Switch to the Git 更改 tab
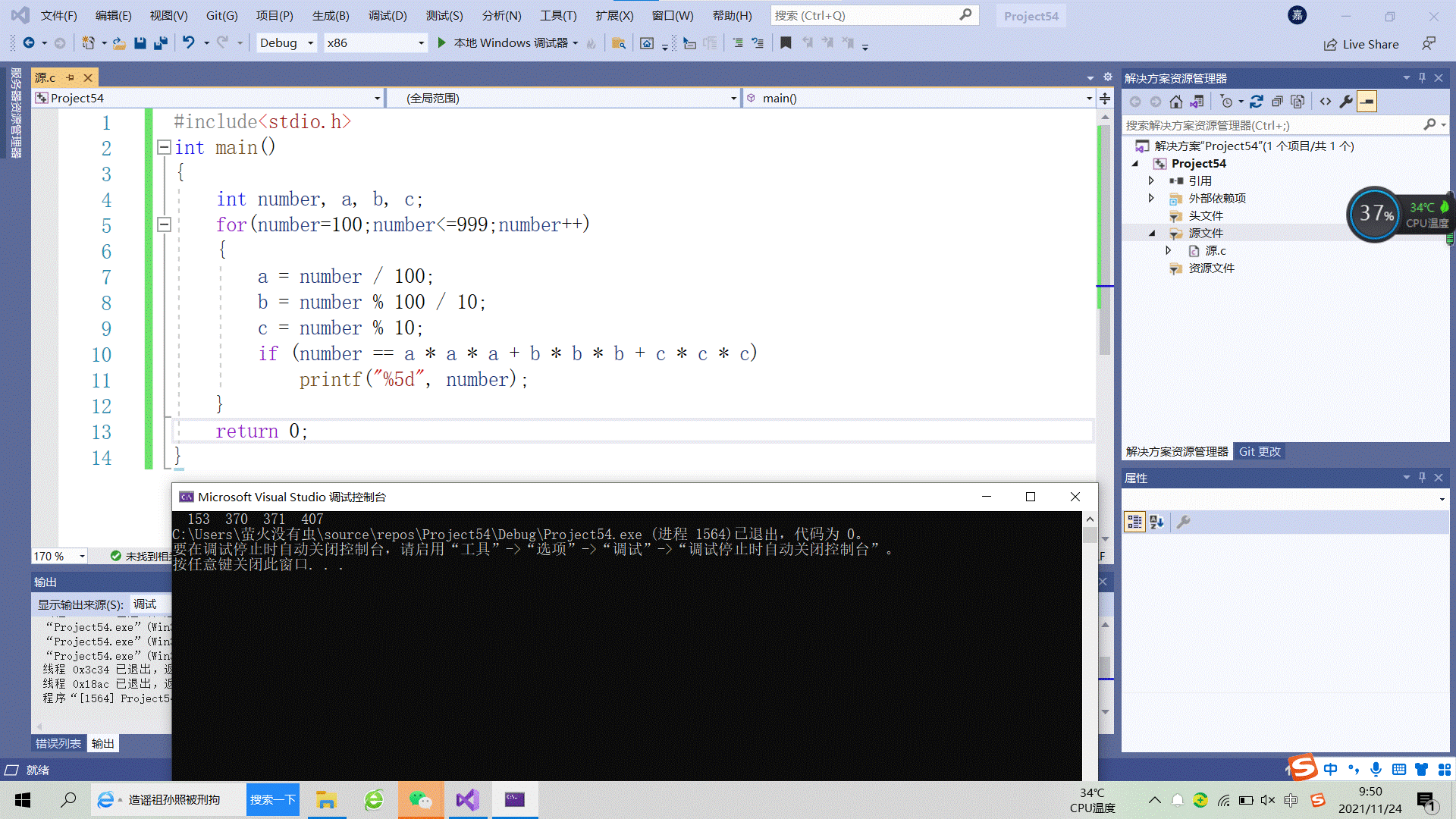This screenshot has width=1456, height=819. 1259,451
